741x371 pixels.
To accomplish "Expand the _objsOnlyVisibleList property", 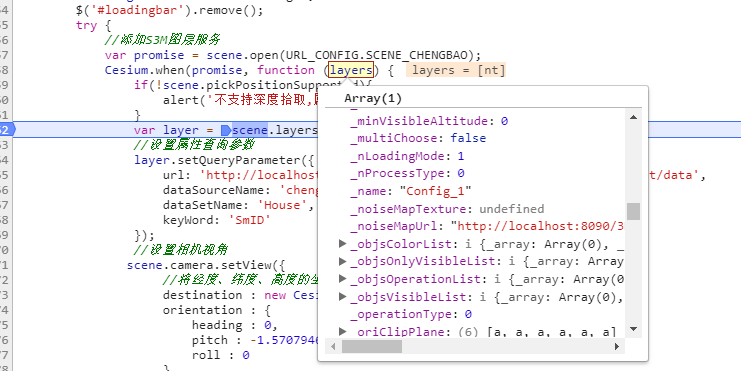I will pos(343,261).
